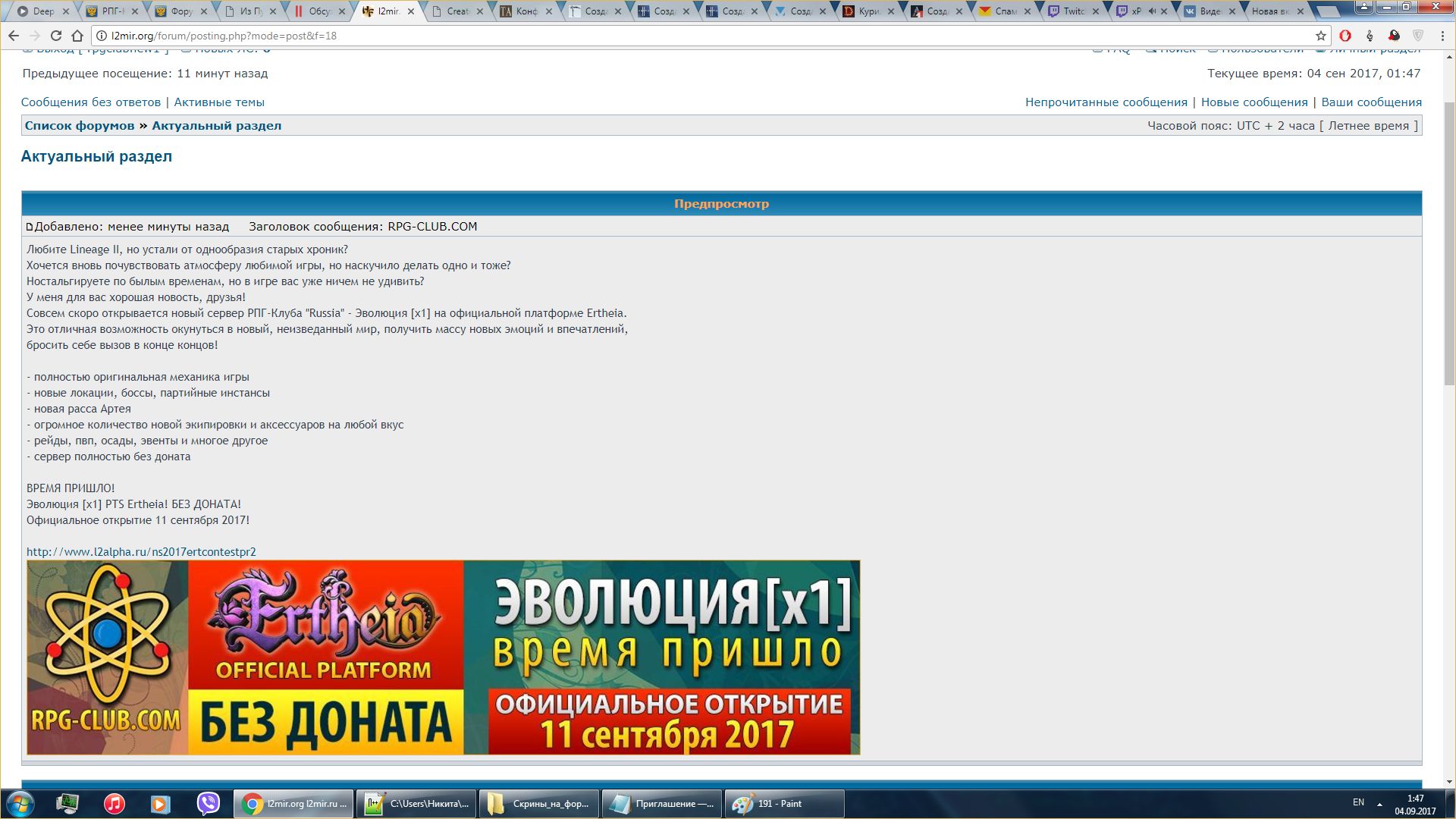Open Новые сообщения link

pos(1254,102)
